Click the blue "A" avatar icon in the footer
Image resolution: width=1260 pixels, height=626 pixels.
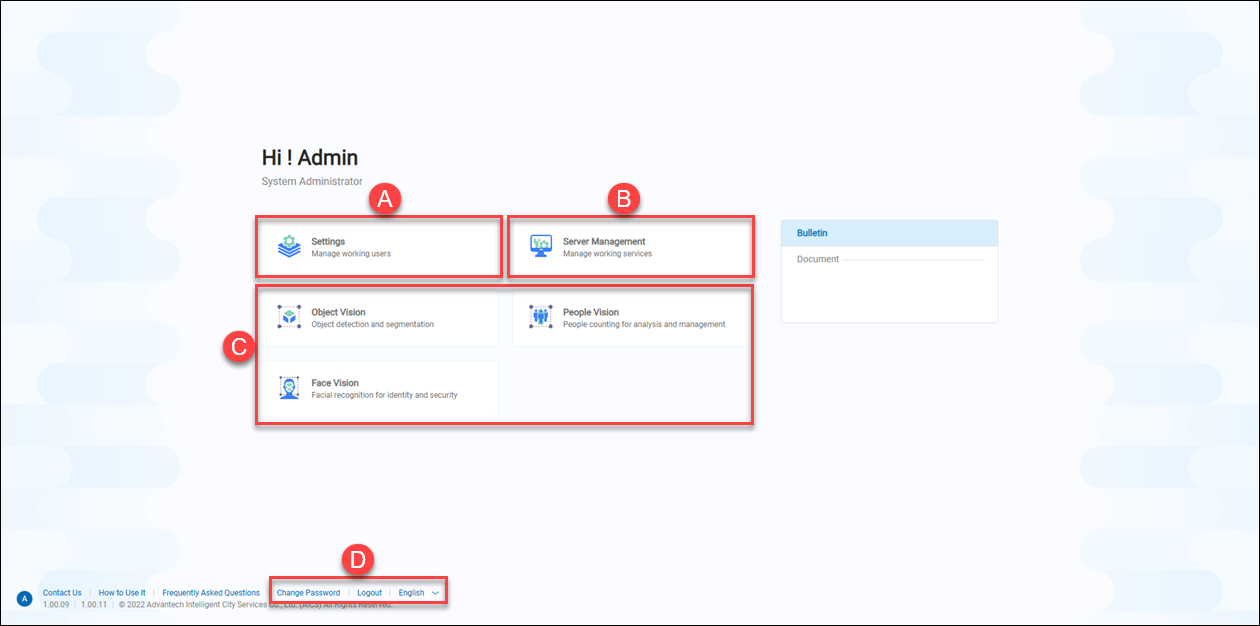pos(25,599)
